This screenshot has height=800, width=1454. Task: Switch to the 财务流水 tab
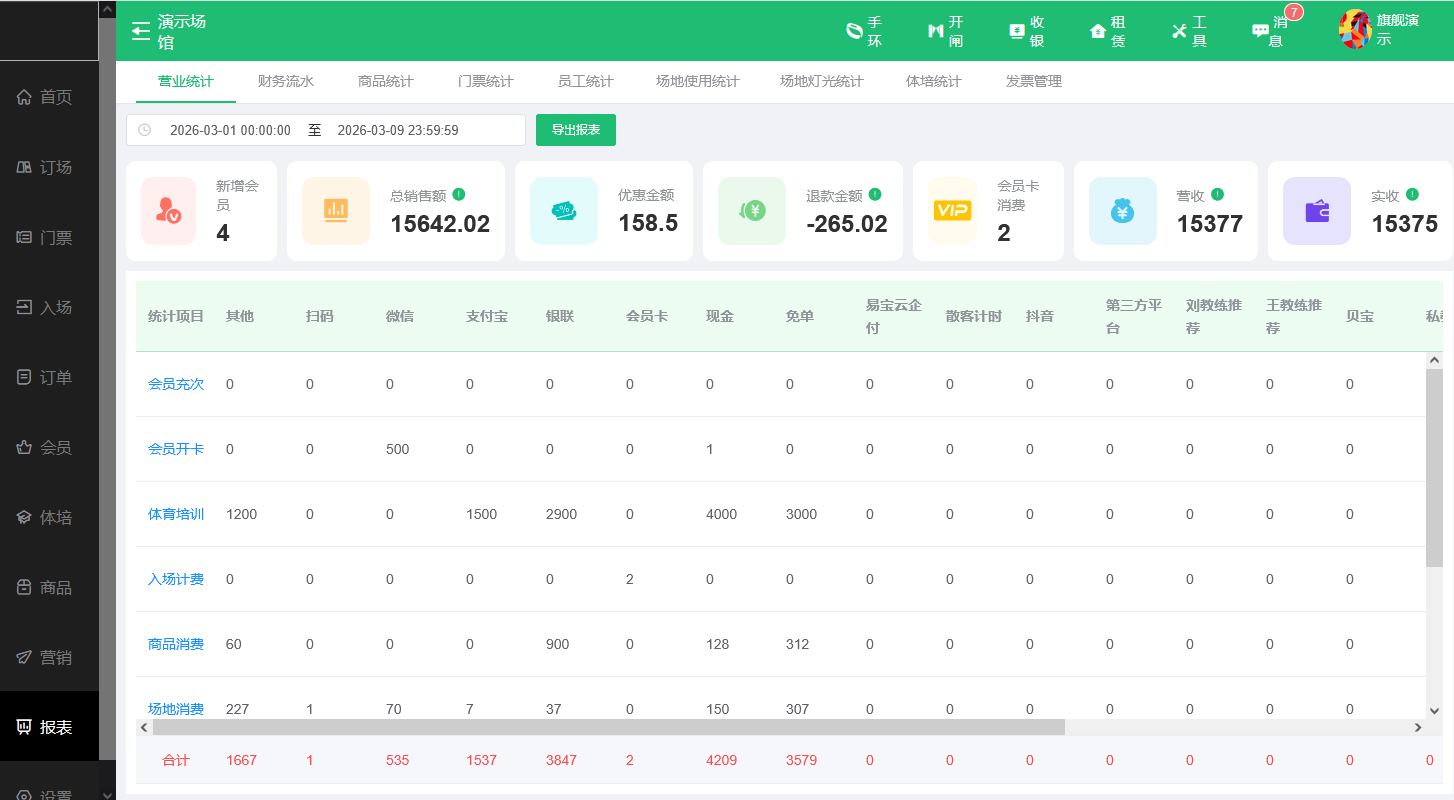click(x=285, y=81)
